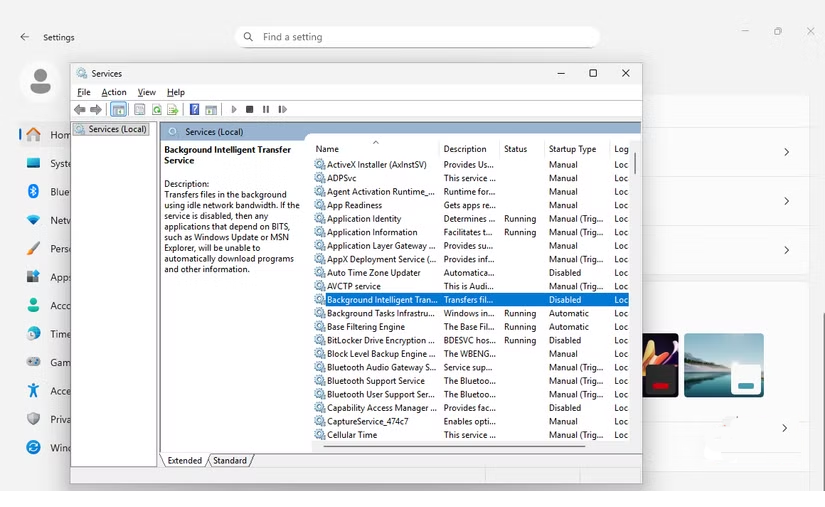Open the Action menu

[114, 92]
